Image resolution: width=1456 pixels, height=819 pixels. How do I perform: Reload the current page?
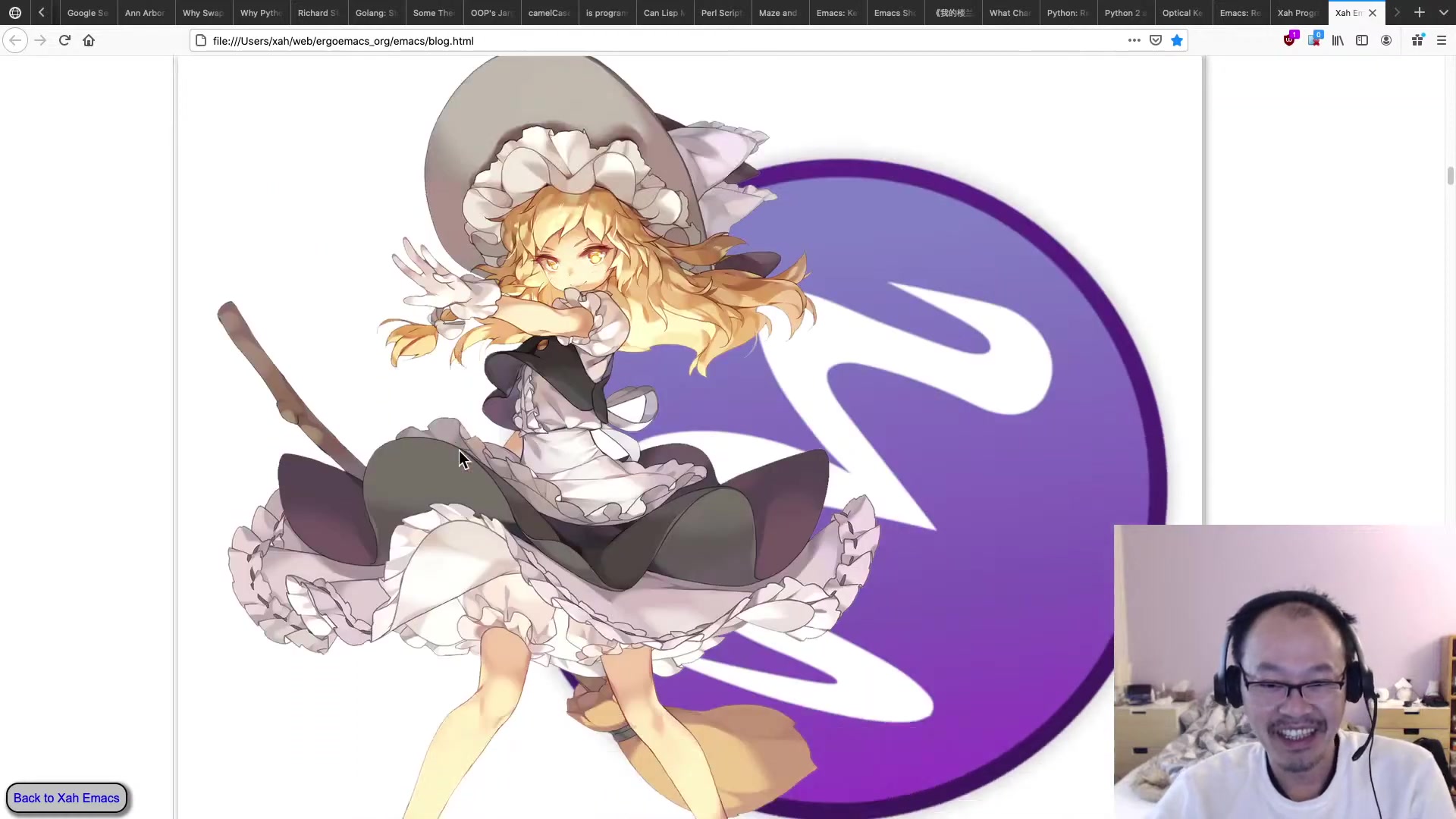[64, 40]
